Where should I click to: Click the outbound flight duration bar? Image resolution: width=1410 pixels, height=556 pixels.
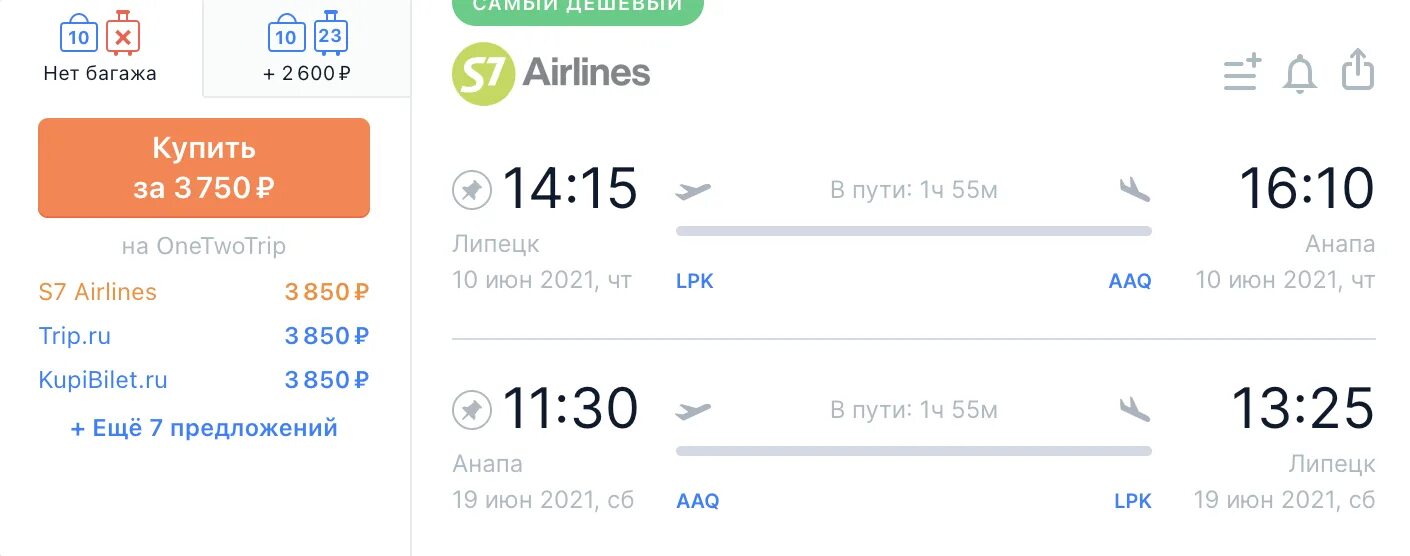[x=913, y=231]
